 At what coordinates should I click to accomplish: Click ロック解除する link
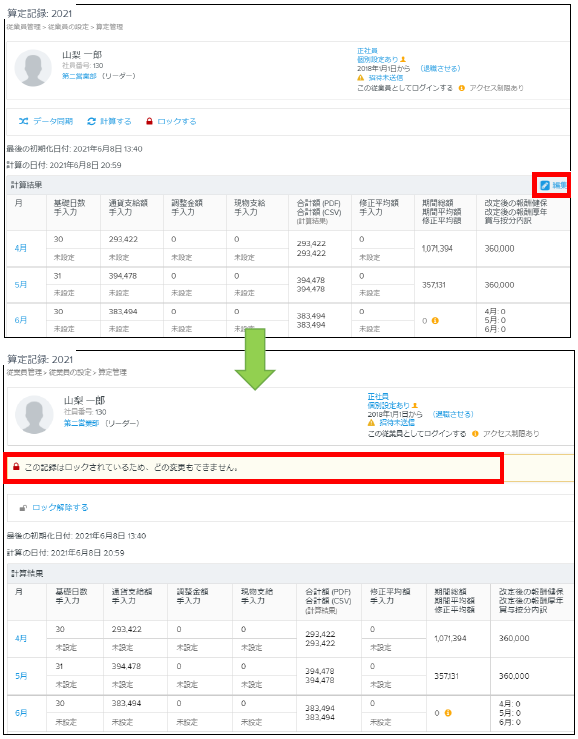pos(60,508)
